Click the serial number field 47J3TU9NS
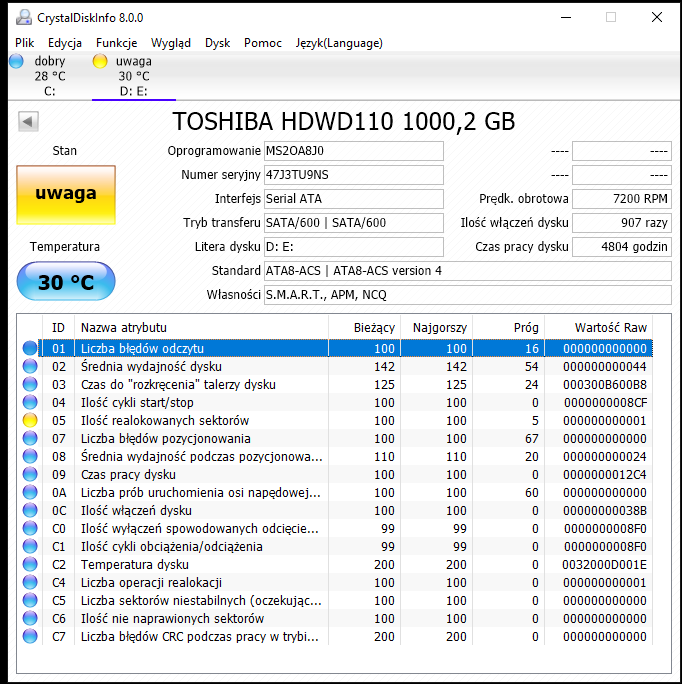Viewport: 682px width, 684px height. click(x=354, y=175)
